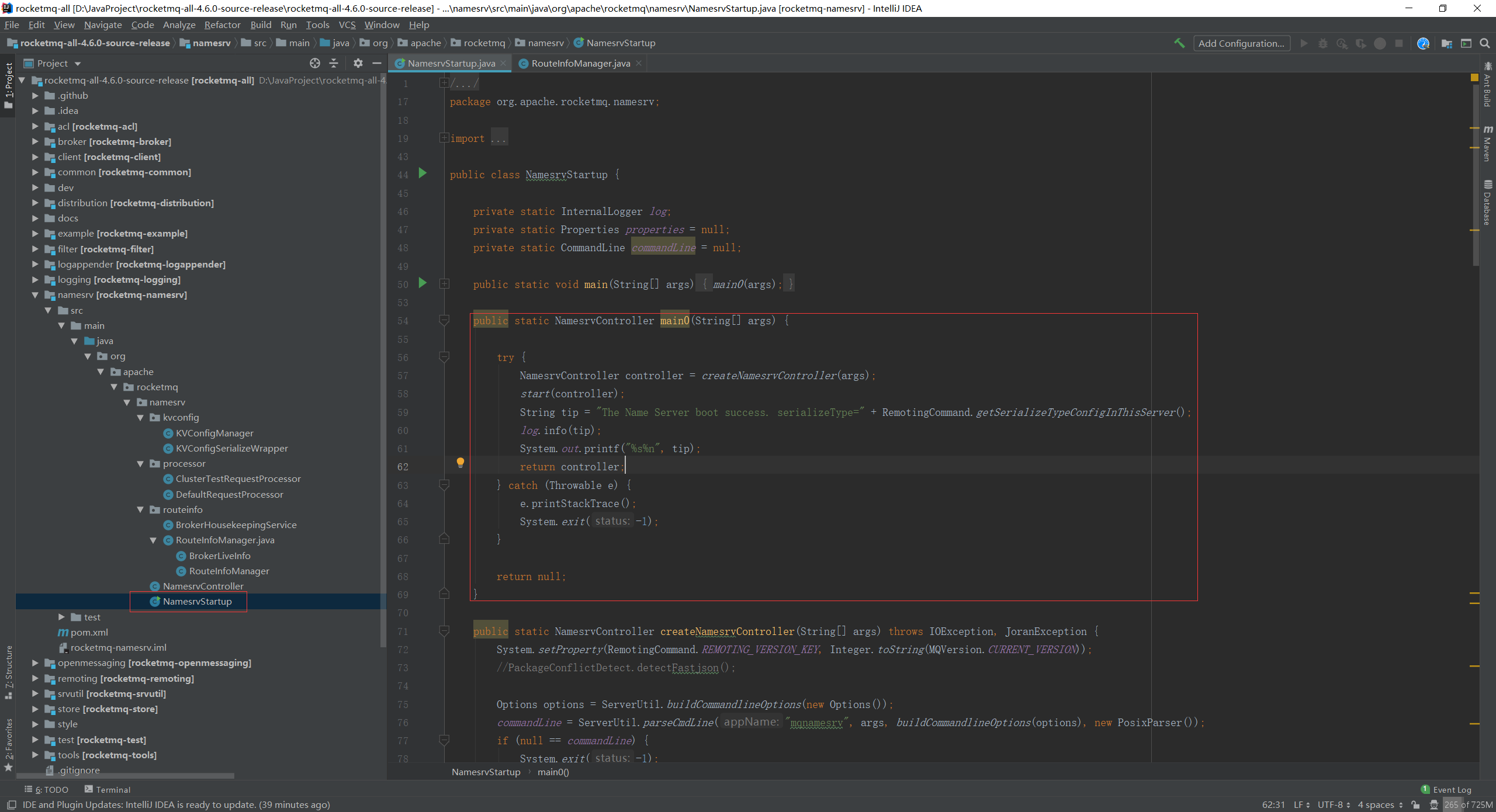
Task: Open the Project Structure toolbar icon
Action: pyautogui.click(x=1447, y=43)
